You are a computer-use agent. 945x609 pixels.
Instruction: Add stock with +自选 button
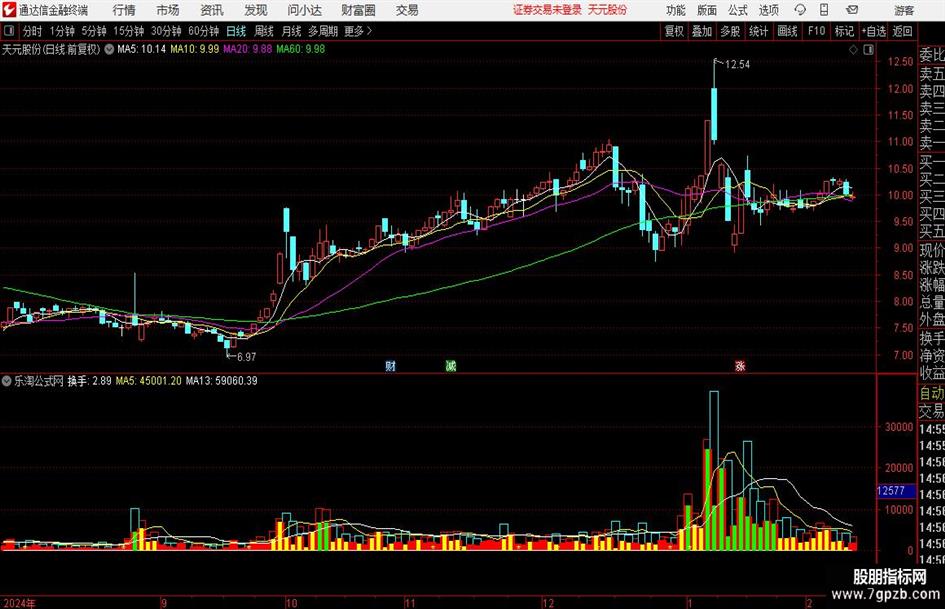point(874,31)
